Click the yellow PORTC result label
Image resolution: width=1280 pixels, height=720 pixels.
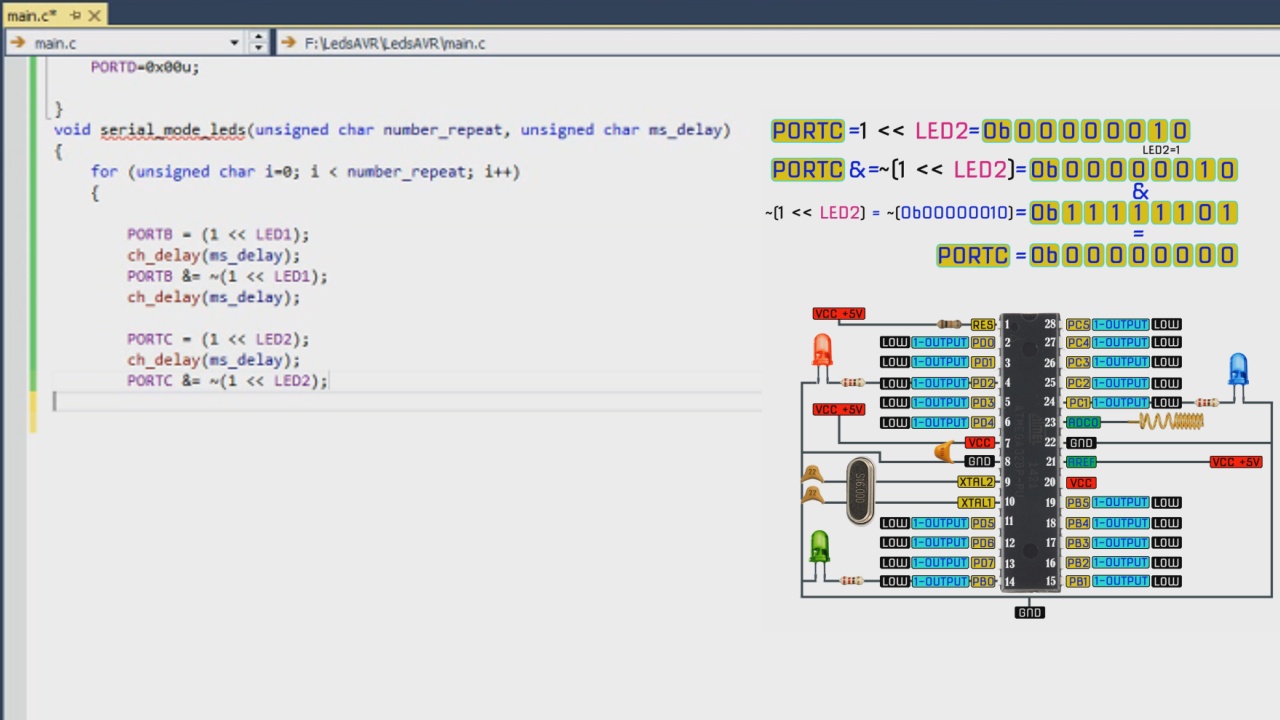pos(973,255)
